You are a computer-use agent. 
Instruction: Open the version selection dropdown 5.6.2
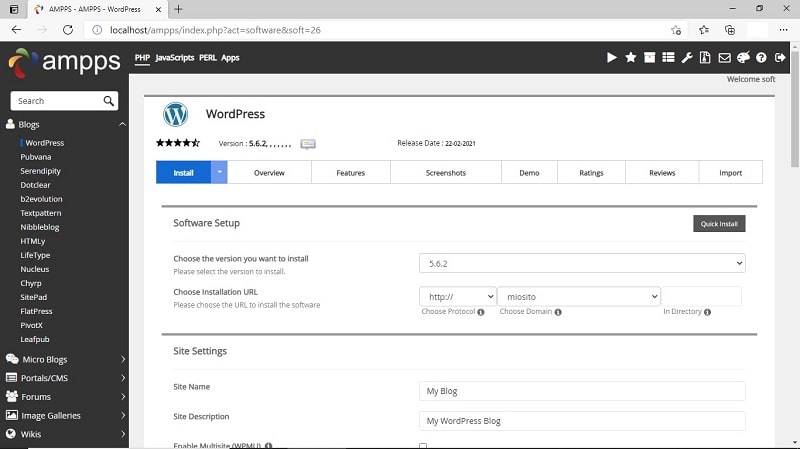point(582,263)
